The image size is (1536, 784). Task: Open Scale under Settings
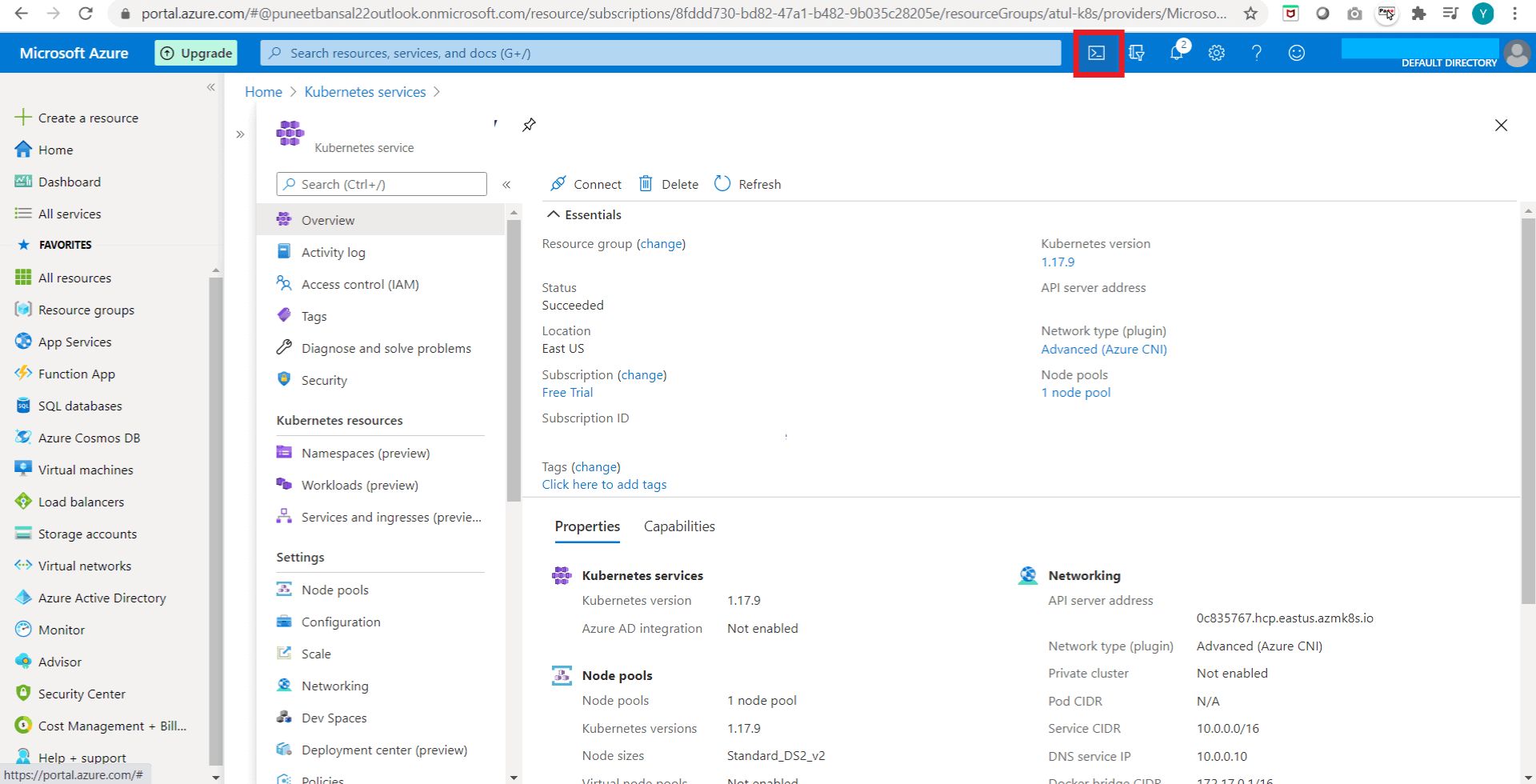pyautogui.click(x=303, y=654)
